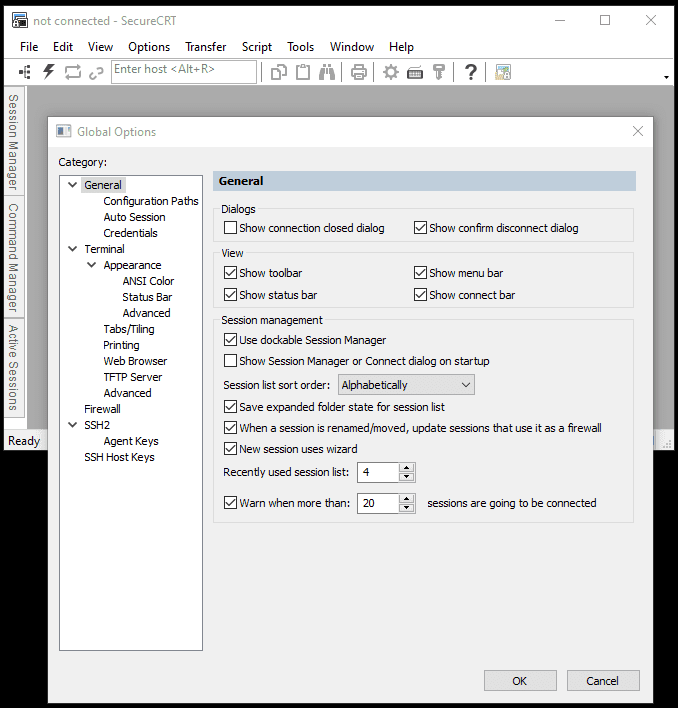Select TFTP Server in category tree

(x=133, y=377)
